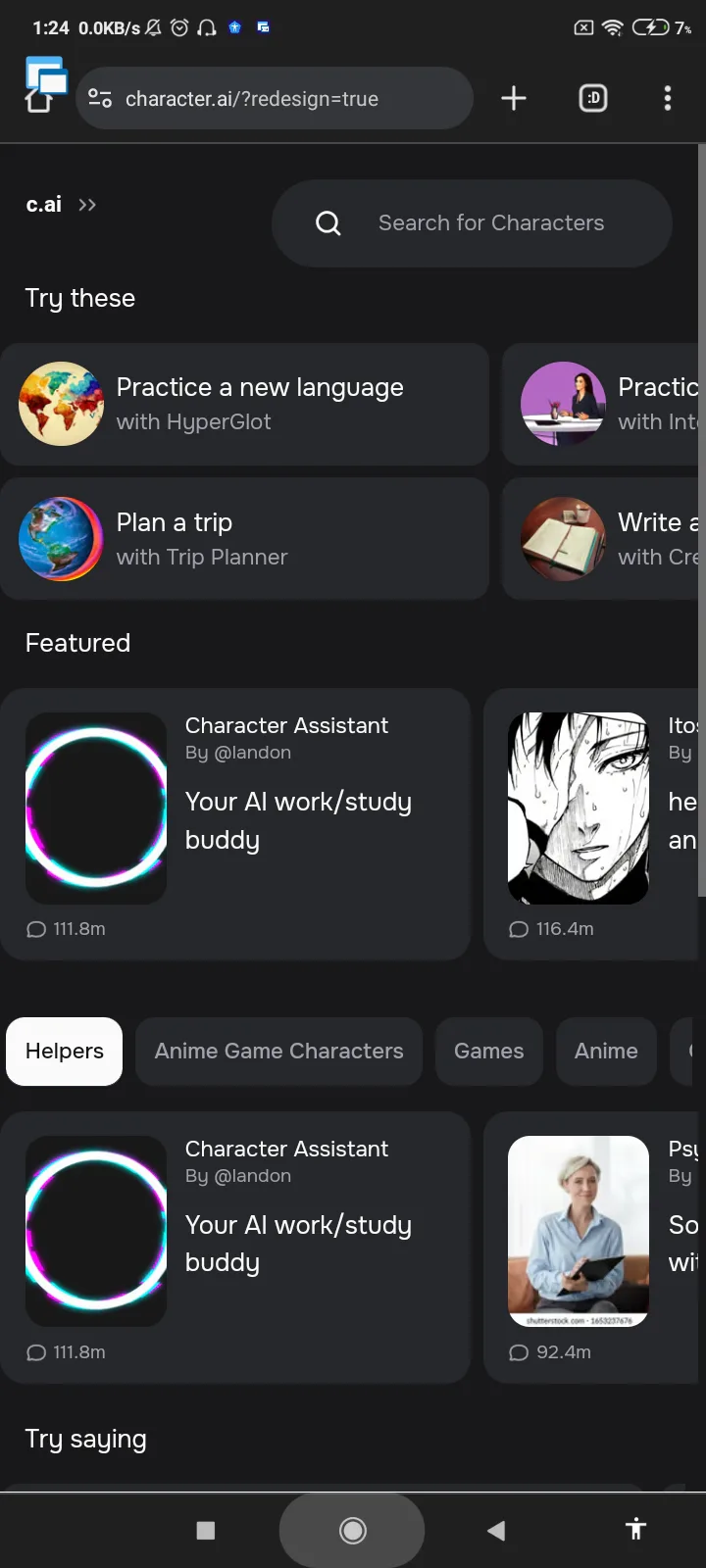The height and width of the screenshot is (1568, 706).
Task: Open a new tab with plus icon
Action: (x=514, y=98)
